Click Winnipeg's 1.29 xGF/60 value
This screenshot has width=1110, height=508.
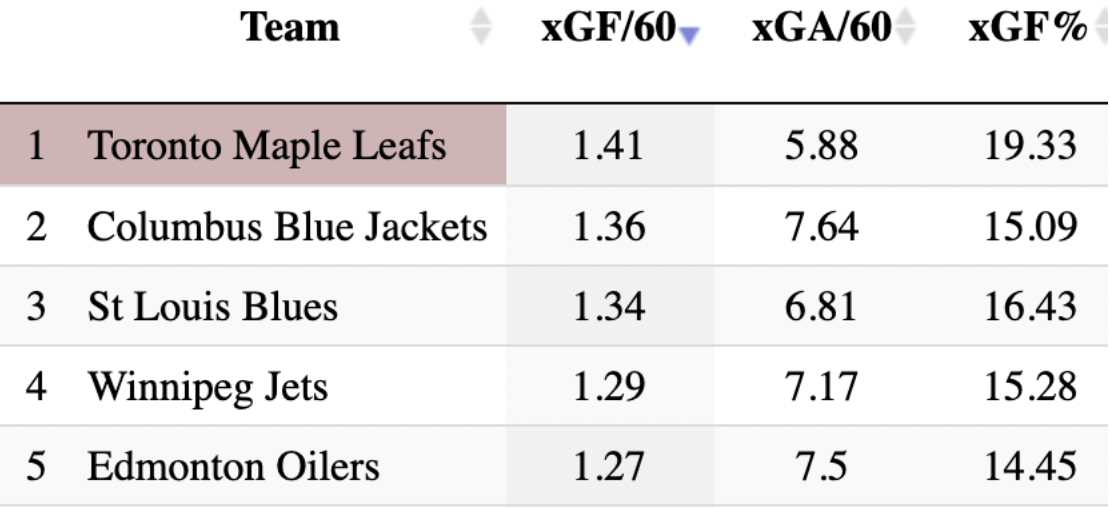608,386
